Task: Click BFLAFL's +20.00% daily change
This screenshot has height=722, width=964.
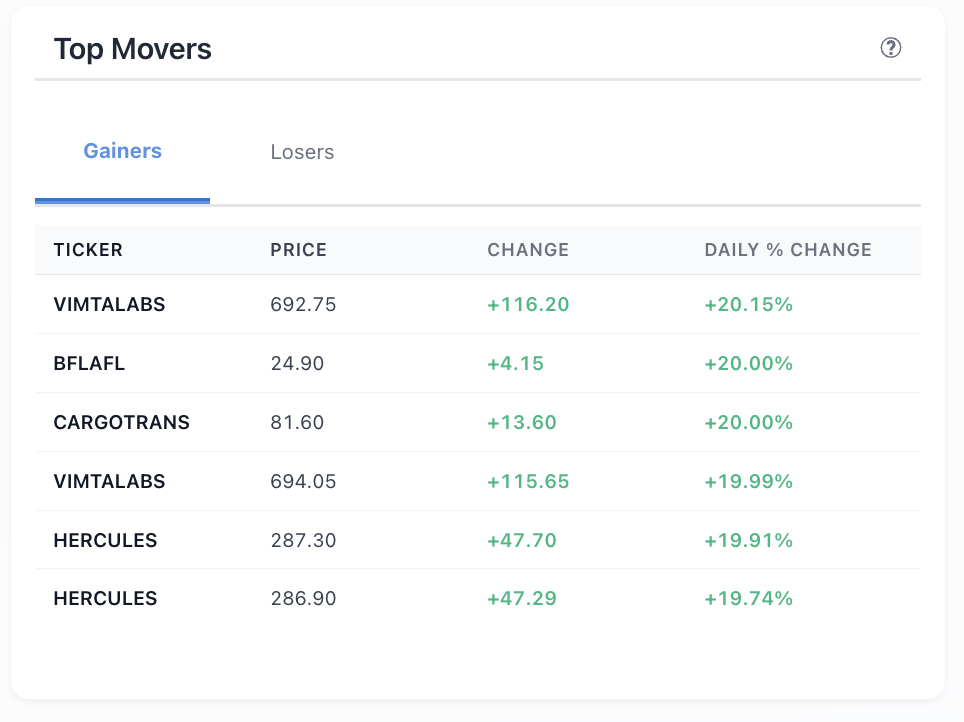Action: pyautogui.click(x=748, y=363)
